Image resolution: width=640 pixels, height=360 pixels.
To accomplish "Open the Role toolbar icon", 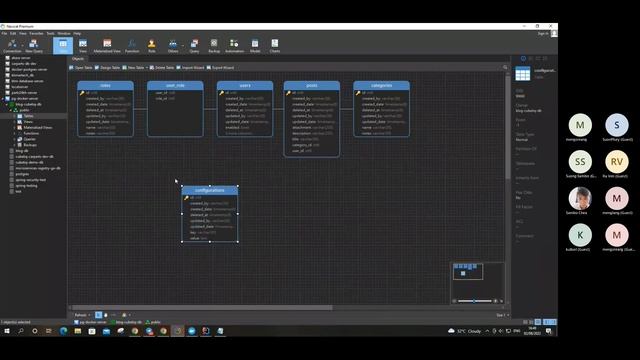I will coord(151,46).
